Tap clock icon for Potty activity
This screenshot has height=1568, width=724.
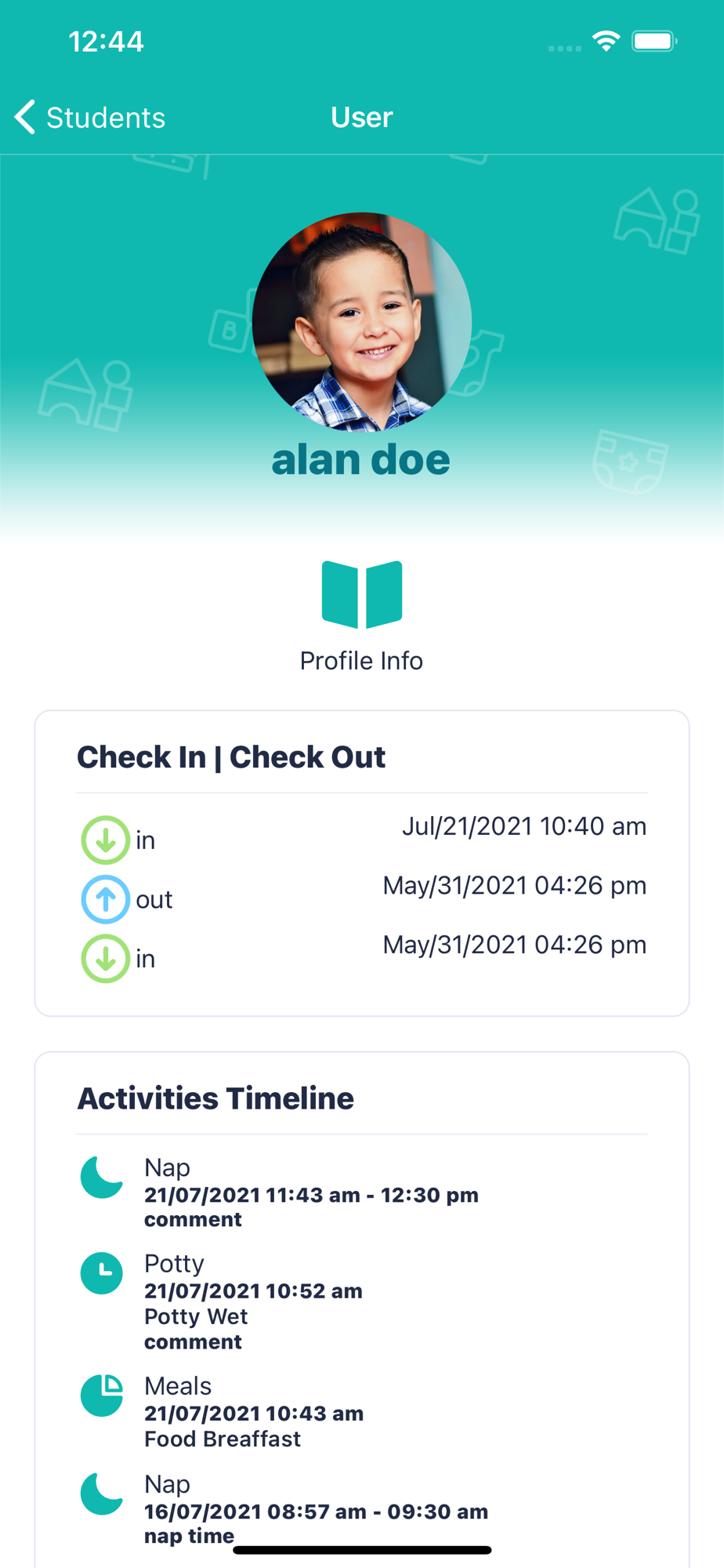click(x=102, y=1273)
